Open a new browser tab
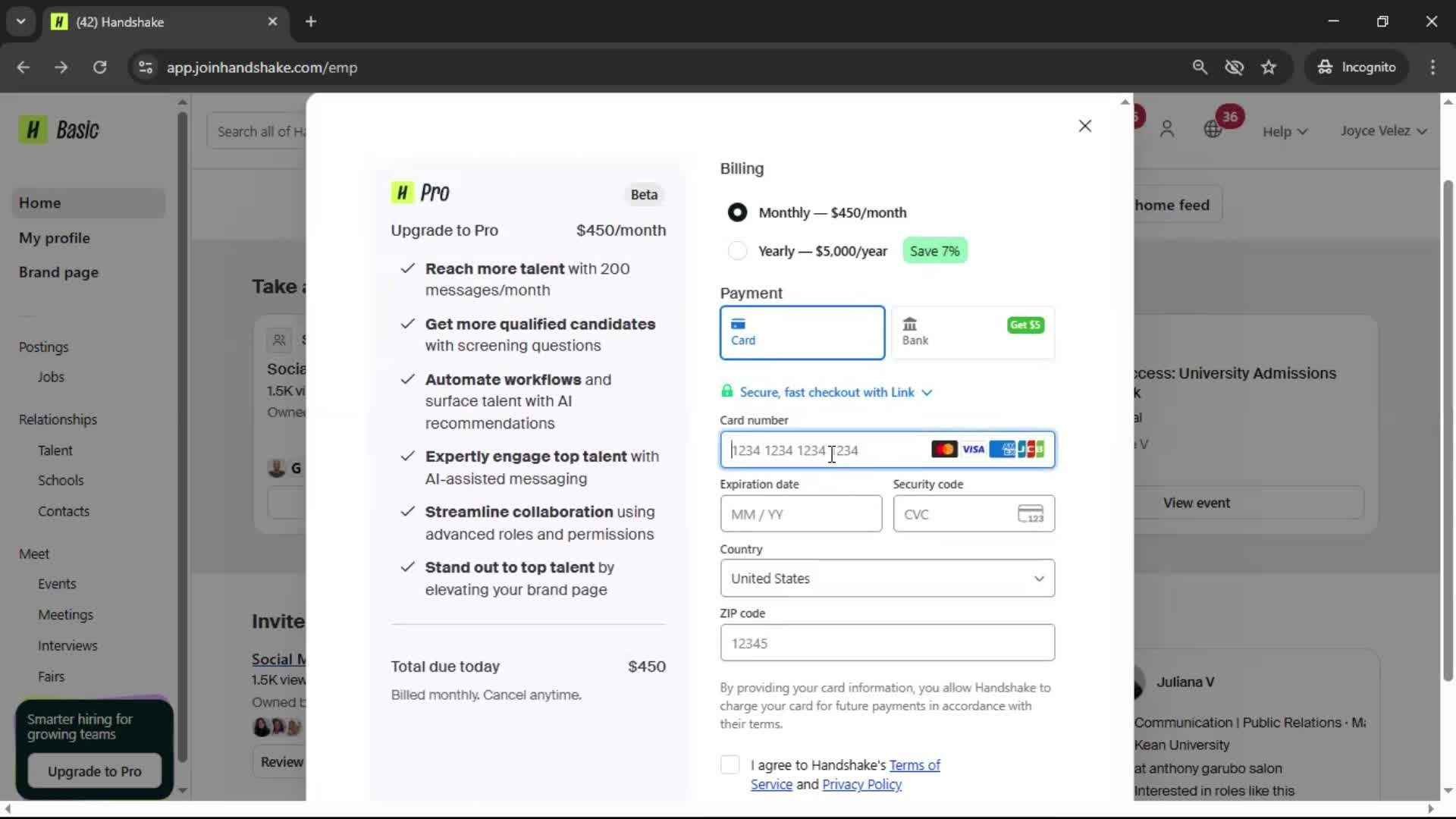 coord(311,22)
